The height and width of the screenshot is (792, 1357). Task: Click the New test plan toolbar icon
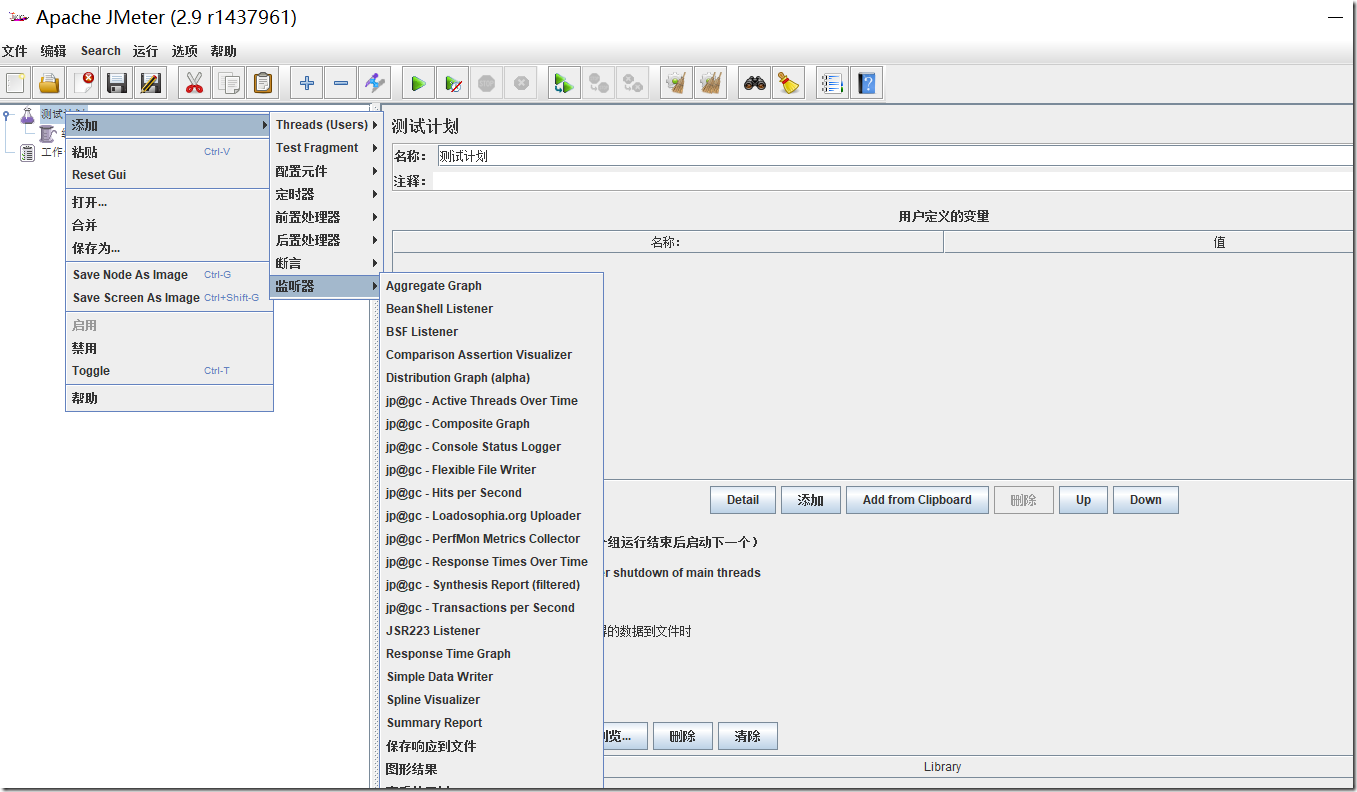pyautogui.click(x=16, y=83)
